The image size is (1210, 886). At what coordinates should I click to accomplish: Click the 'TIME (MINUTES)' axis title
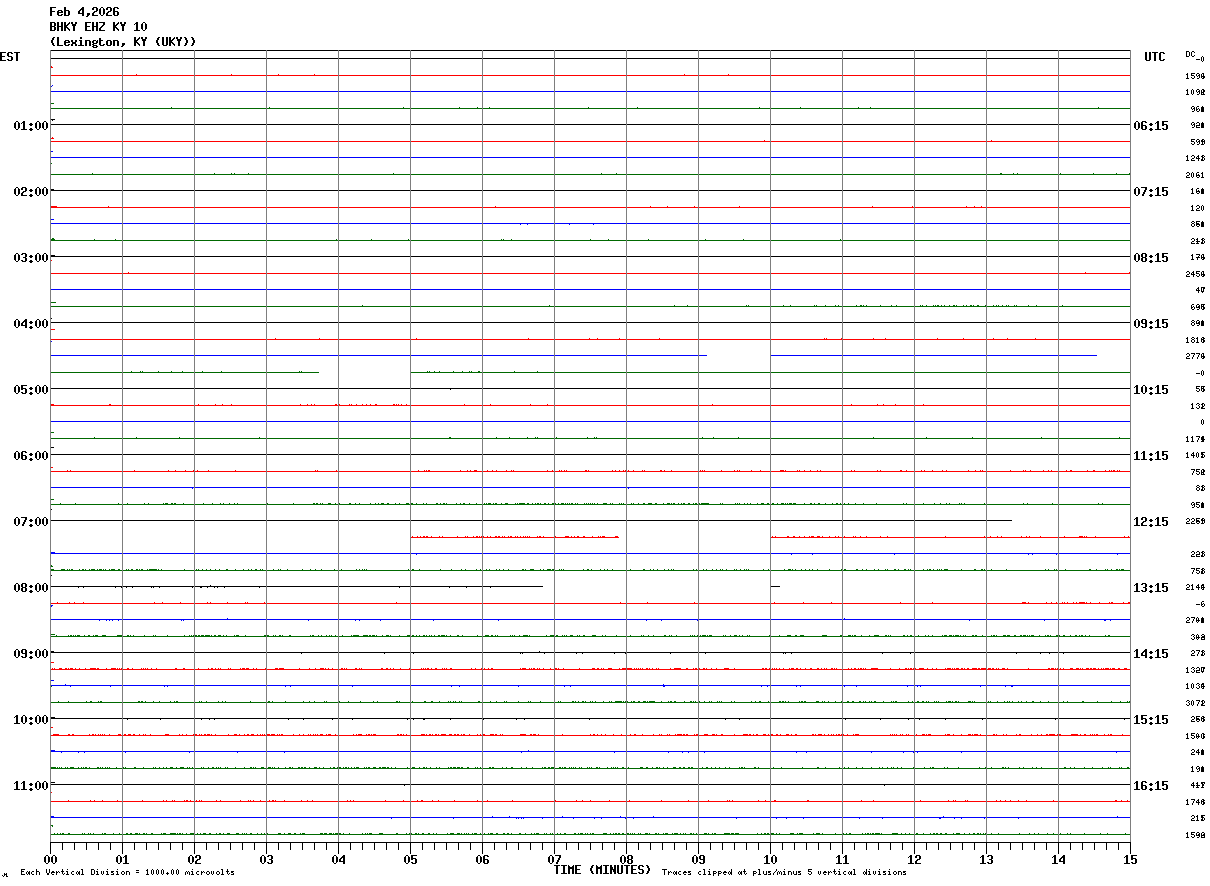(603, 870)
